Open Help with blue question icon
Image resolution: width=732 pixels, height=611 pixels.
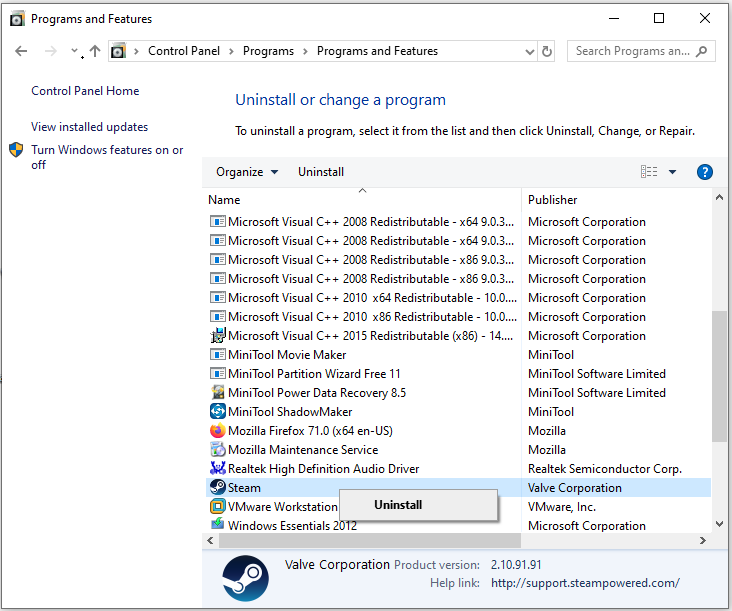click(x=704, y=172)
